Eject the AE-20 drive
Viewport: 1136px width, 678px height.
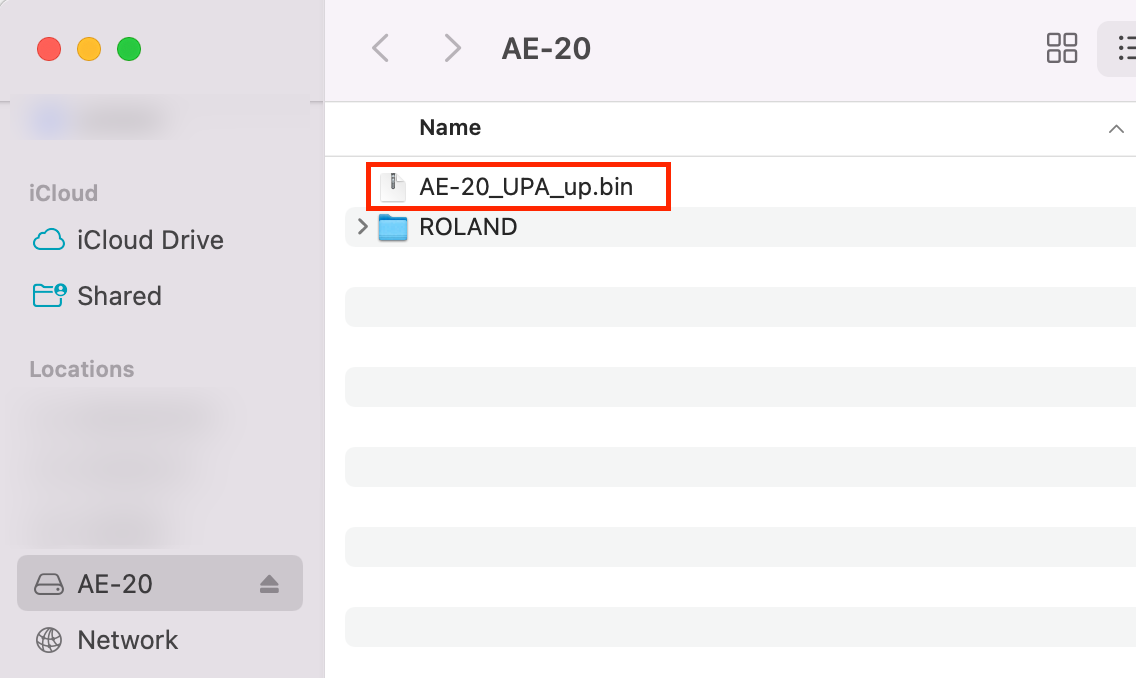click(269, 584)
